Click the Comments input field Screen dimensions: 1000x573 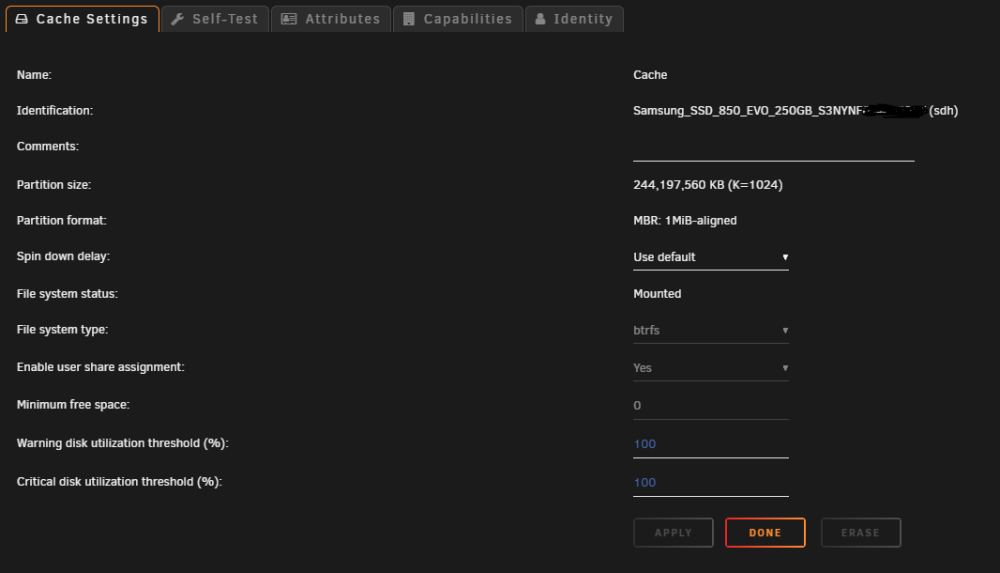coord(774,149)
